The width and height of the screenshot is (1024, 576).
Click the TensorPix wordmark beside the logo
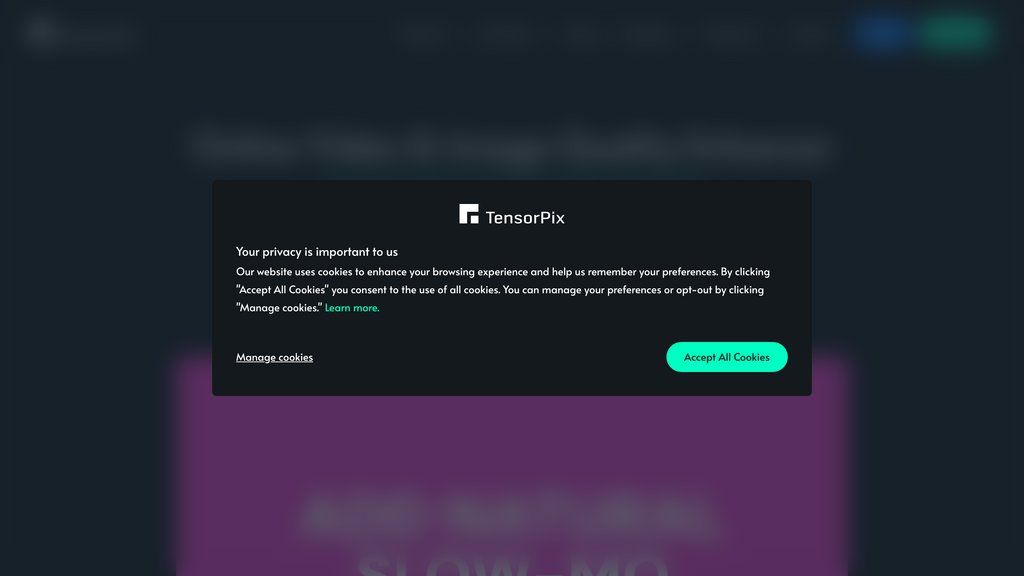click(x=525, y=217)
